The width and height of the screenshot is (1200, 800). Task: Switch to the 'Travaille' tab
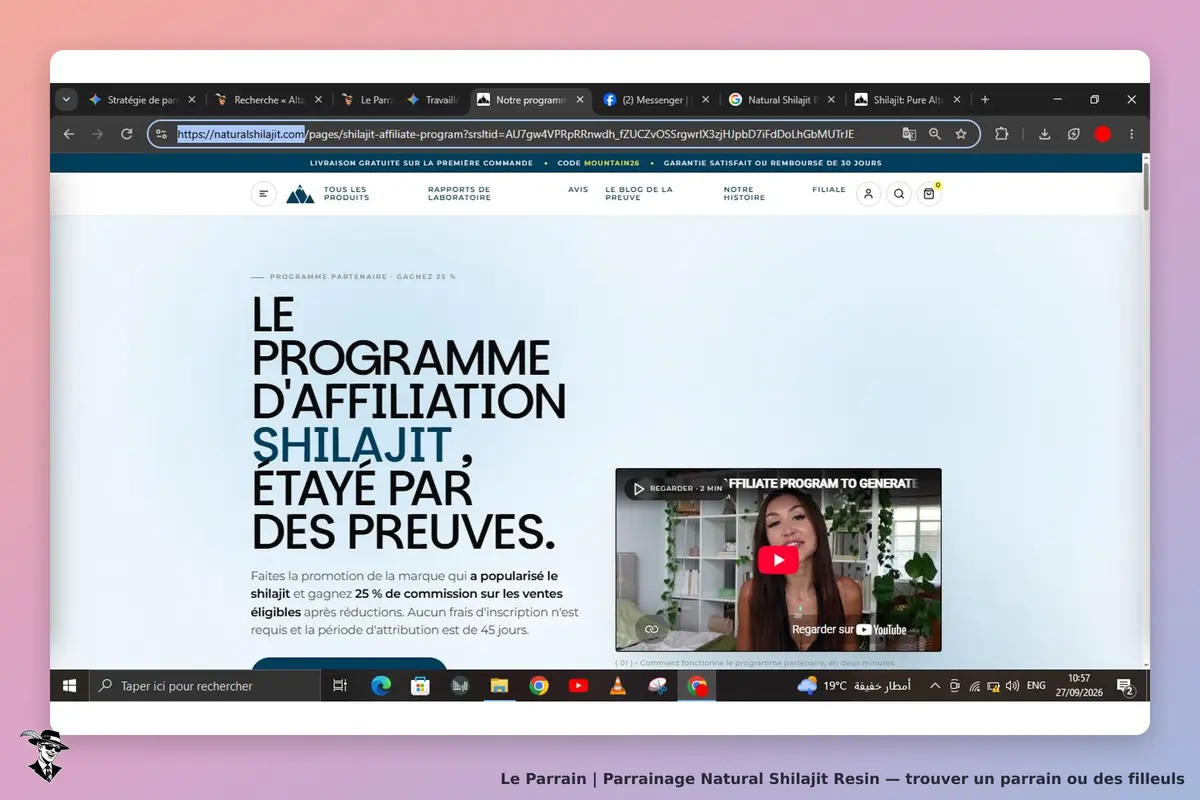pos(432,100)
